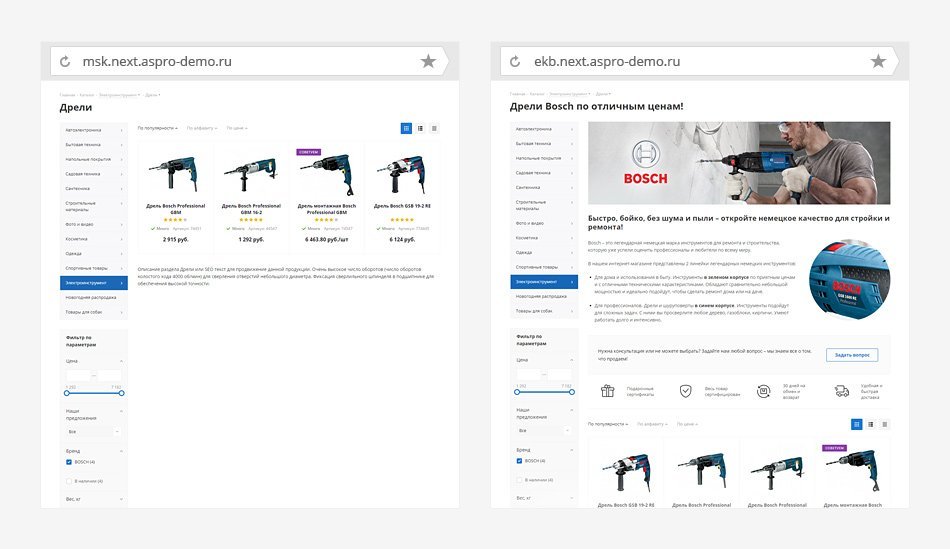Click the gift certificates icon
Viewport: 950px width, 549px height.
608,391
